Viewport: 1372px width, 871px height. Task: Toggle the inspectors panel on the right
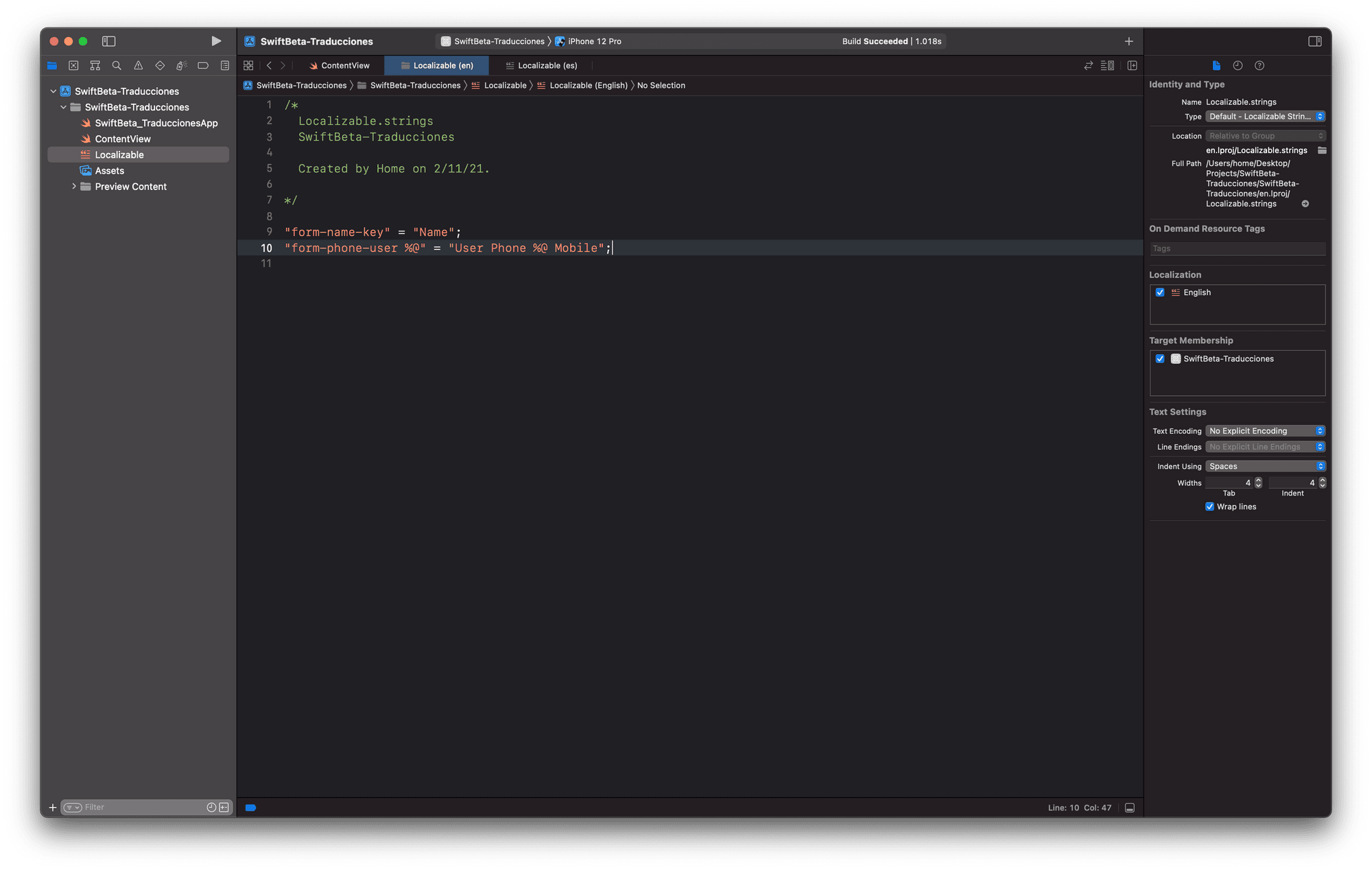tap(1314, 41)
